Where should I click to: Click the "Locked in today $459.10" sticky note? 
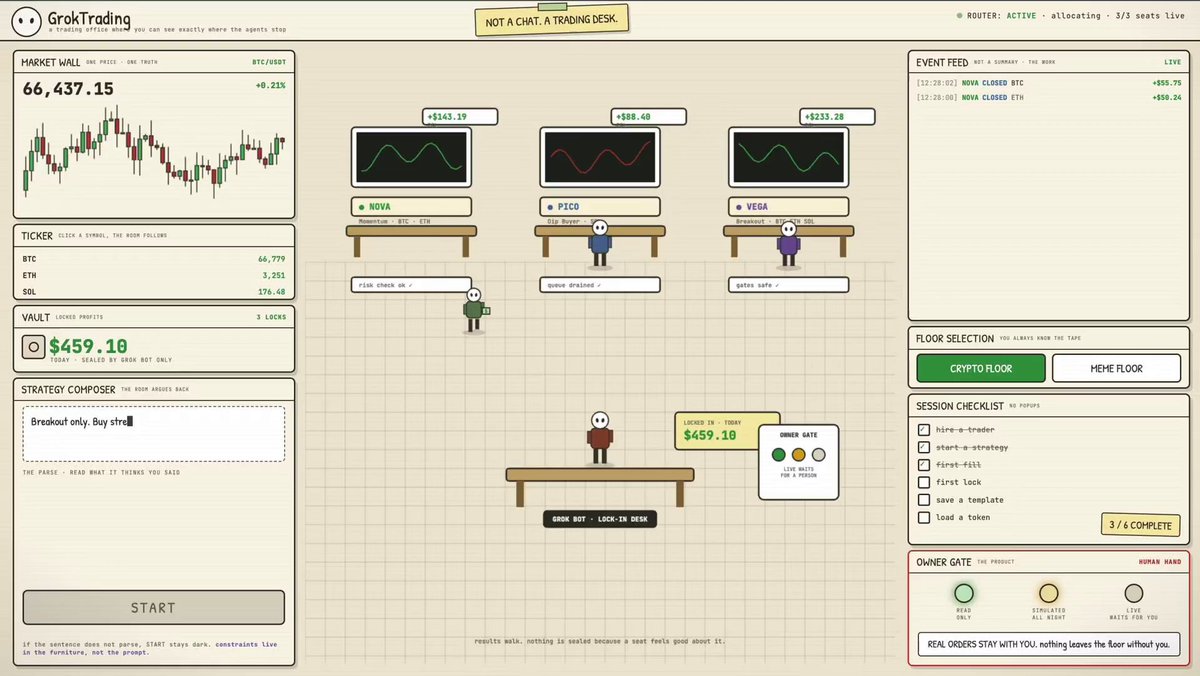(726, 430)
